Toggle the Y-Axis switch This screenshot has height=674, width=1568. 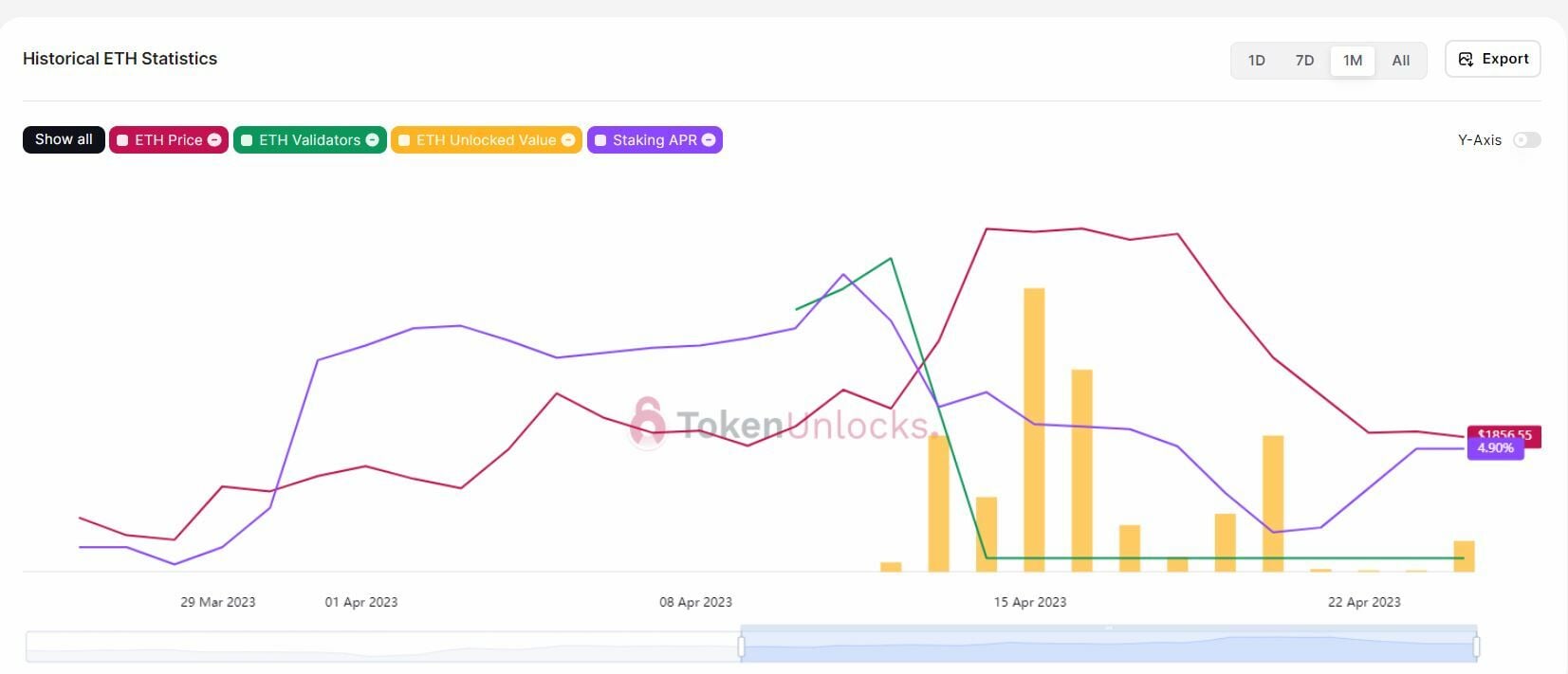coord(1526,140)
